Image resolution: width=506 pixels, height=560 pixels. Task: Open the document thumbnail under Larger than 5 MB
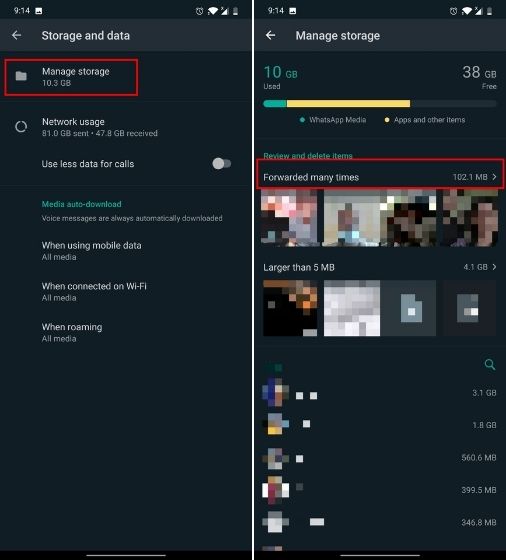pyautogui.click(x=409, y=308)
